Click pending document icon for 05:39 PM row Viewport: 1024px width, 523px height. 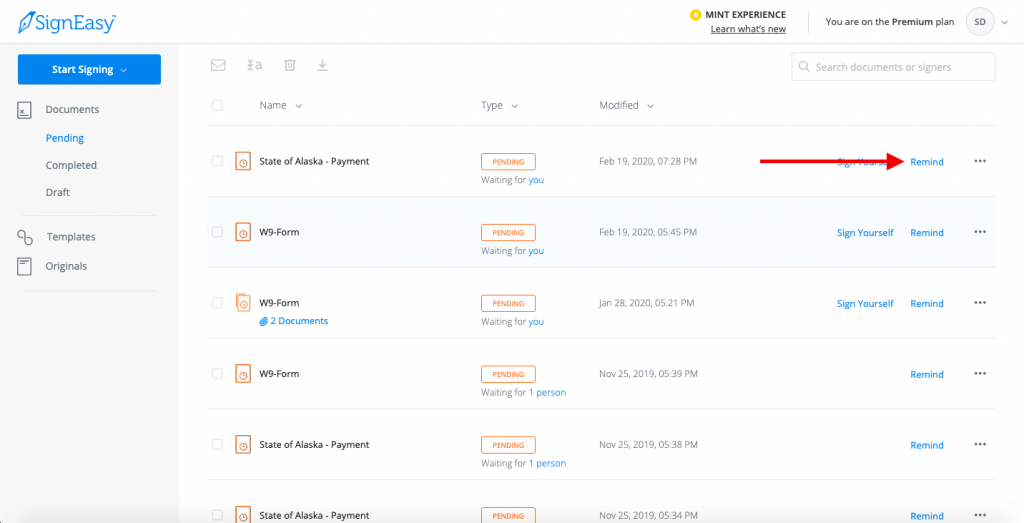[243, 374]
